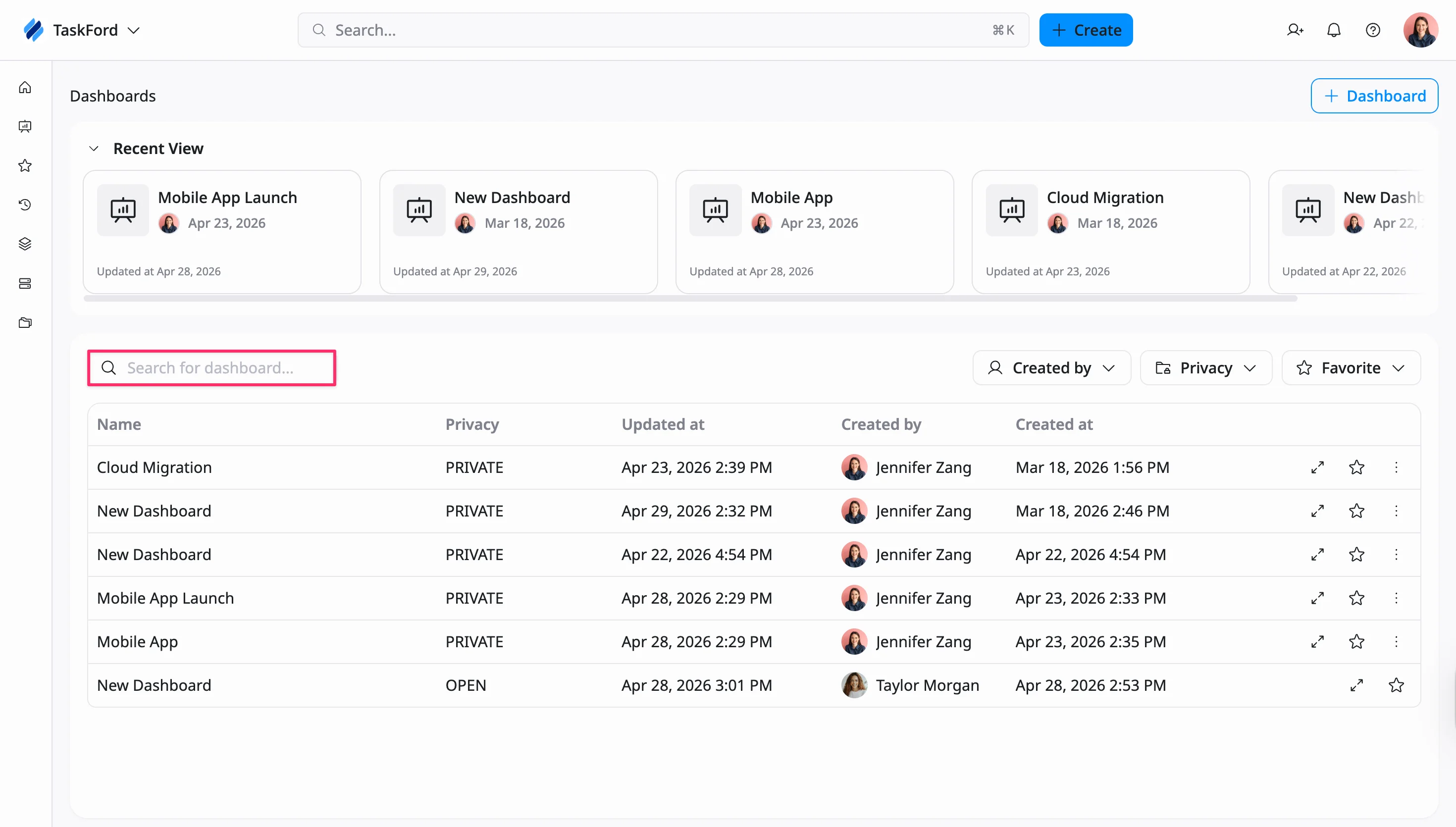1456x827 pixels.
Task: Open more options for Mobile App Launch row
Action: tap(1397, 598)
